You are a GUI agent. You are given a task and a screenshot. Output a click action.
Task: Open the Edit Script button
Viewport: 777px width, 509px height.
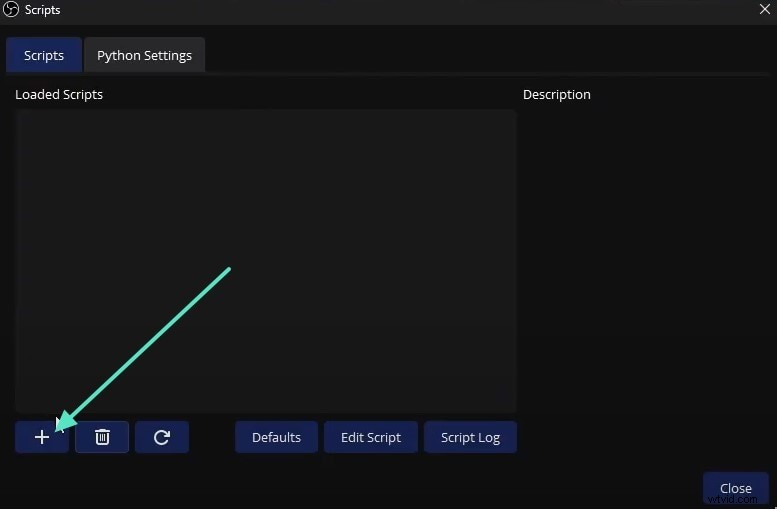(371, 437)
